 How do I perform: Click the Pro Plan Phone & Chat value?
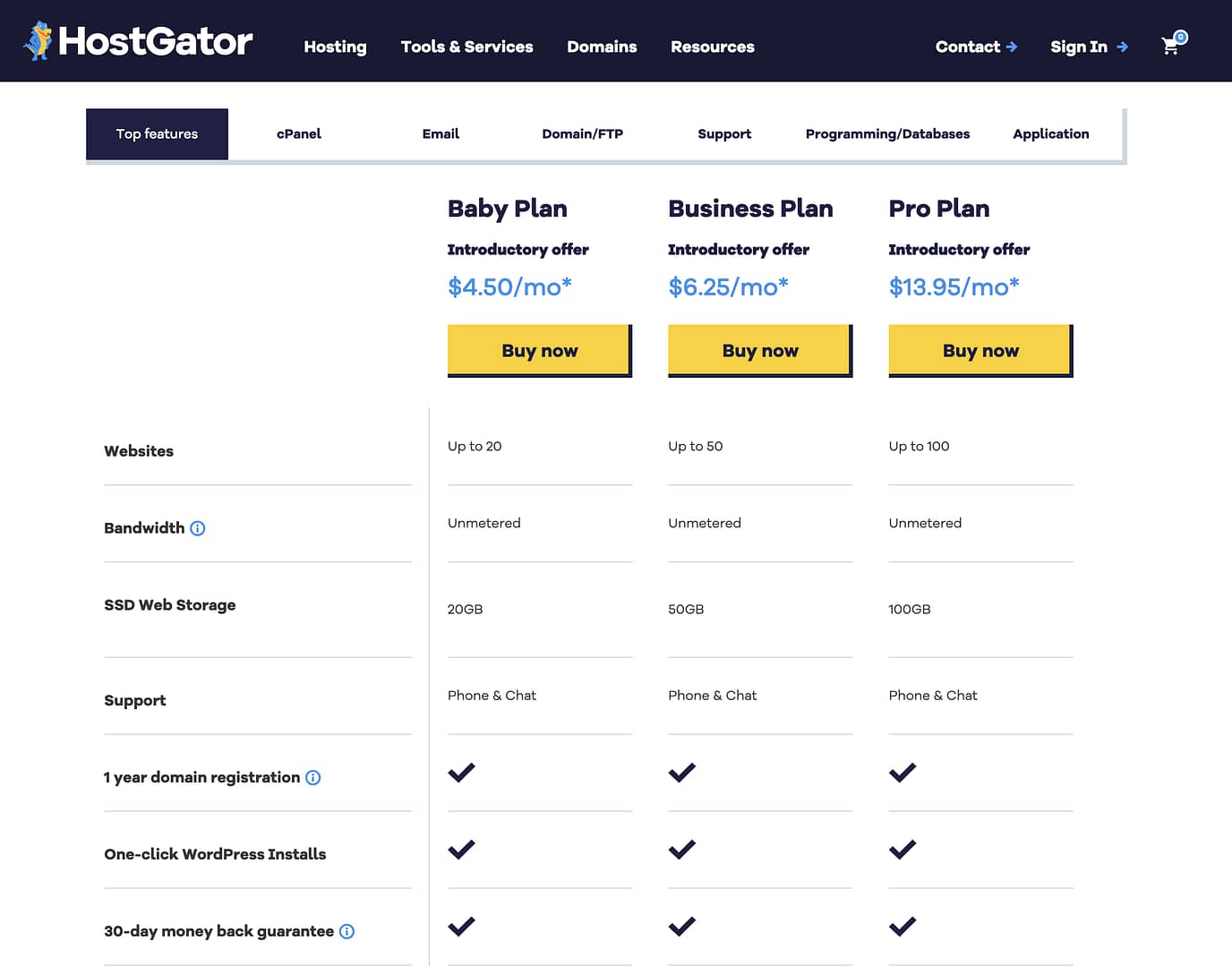[933, 695]
